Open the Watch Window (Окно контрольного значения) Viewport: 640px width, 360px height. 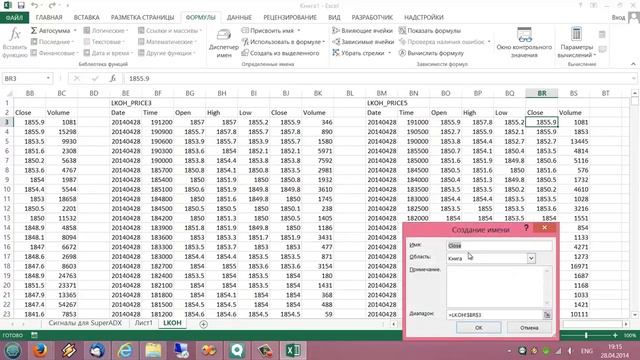(524, 42)
